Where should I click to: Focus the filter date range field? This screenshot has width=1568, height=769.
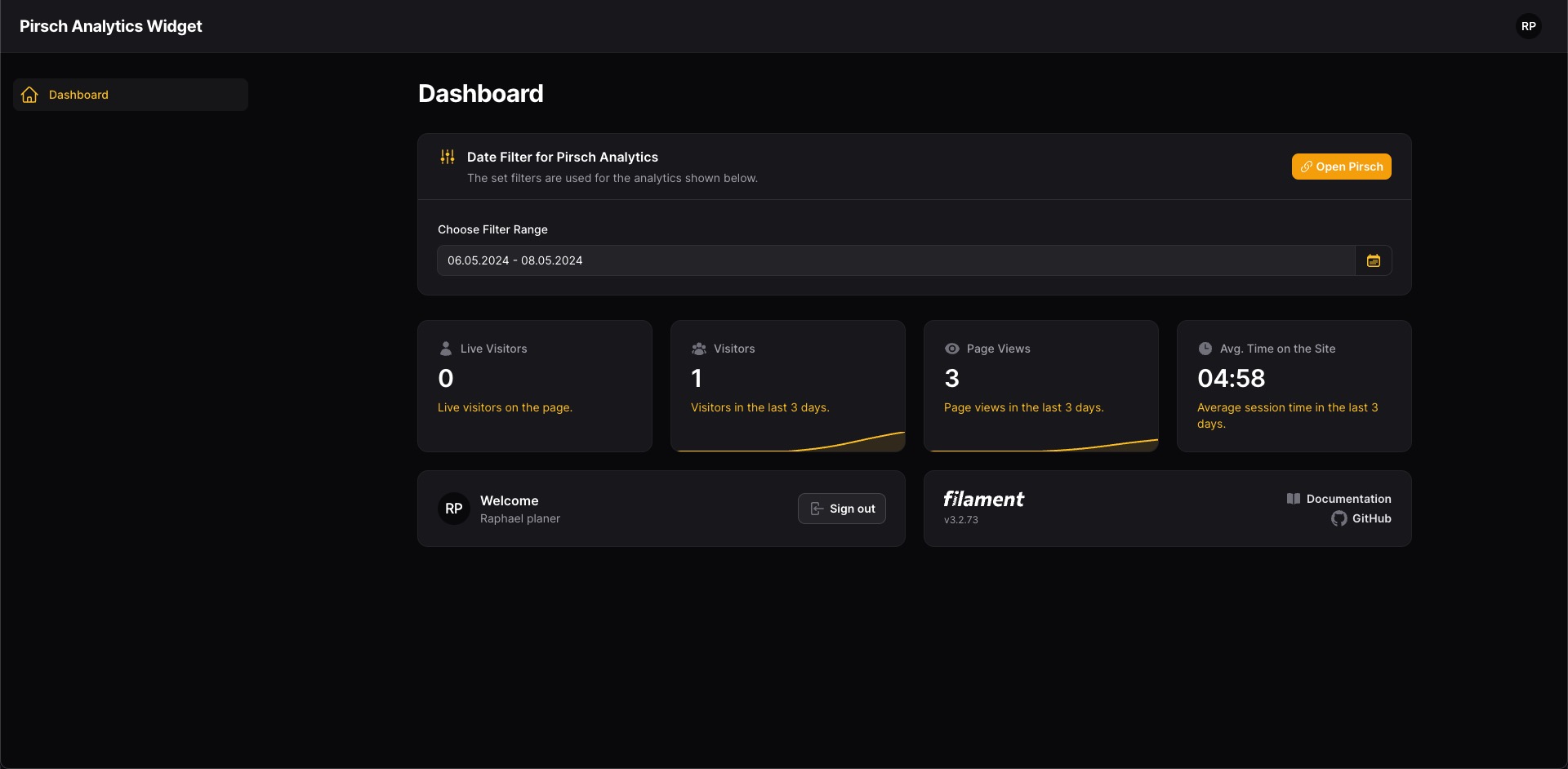point(896,260)
